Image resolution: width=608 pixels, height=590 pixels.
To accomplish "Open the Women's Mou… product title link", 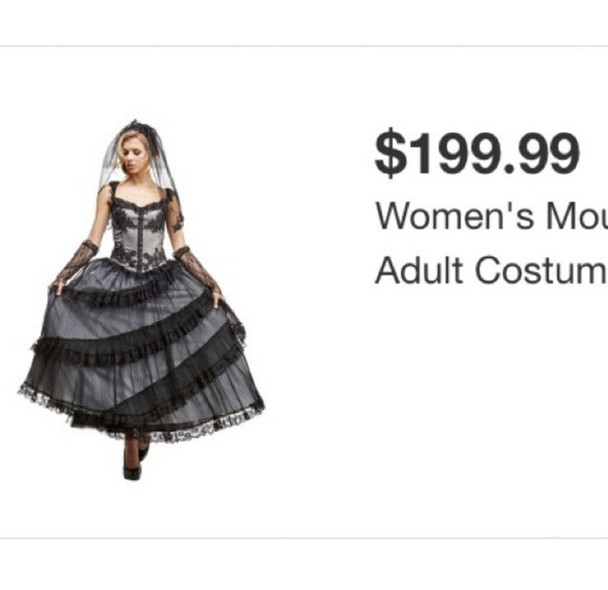I will [492, 216].
